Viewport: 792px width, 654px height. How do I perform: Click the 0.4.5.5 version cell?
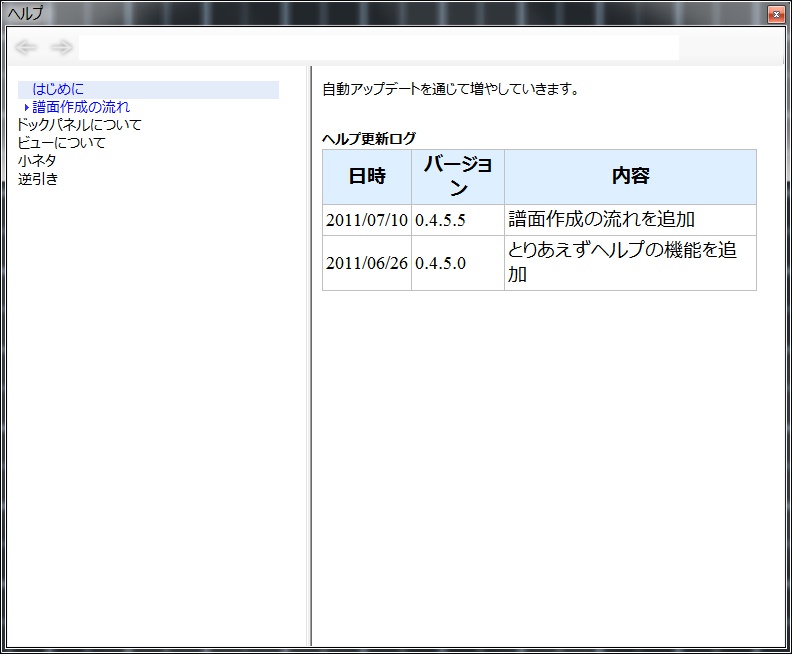pyautogui.click(x=441, y=220)
